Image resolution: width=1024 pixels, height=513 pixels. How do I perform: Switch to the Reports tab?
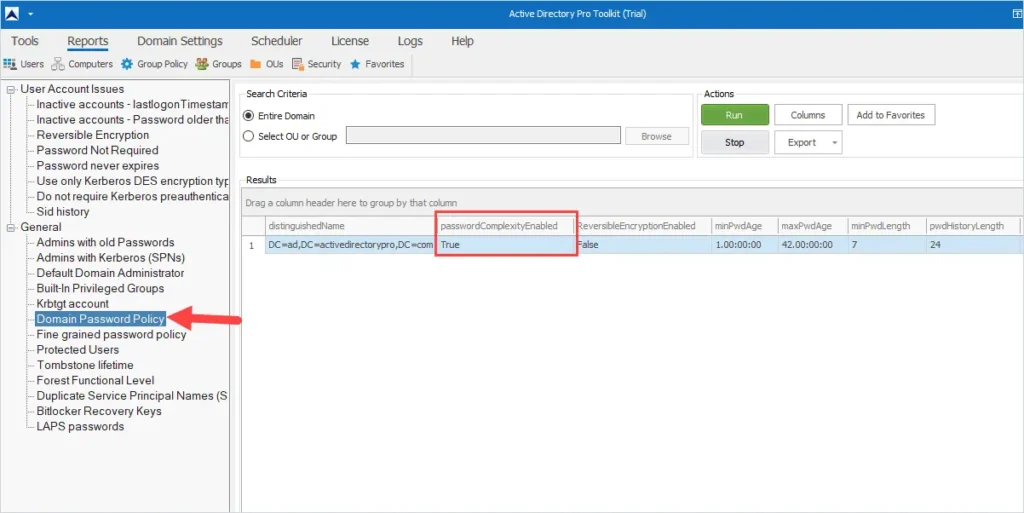(x=88, y=41)
